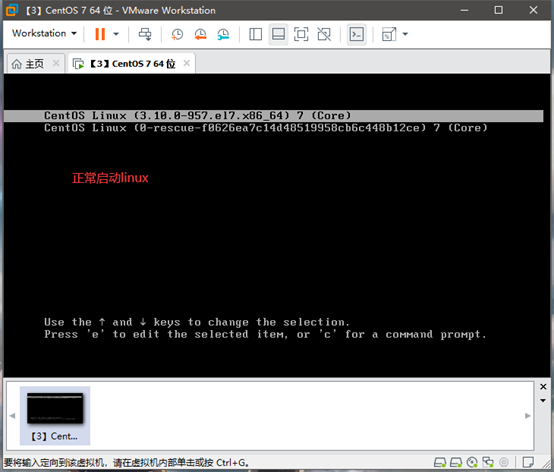
Task: Click the VMware Workstation title bar logo
Action: [x=12, y=10]
